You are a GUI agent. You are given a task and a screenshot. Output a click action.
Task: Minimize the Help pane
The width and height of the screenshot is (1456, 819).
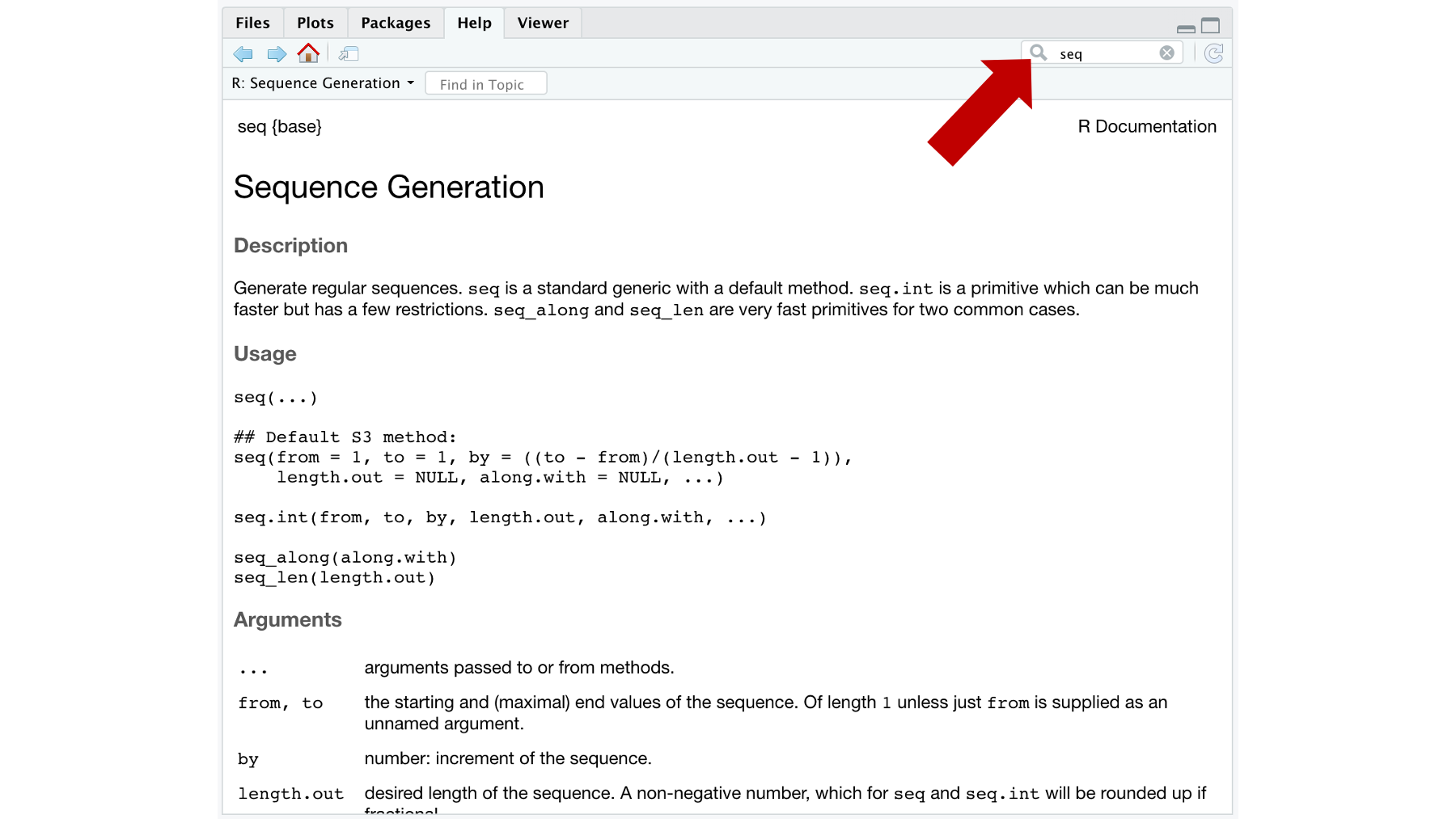coord(1186,28)
